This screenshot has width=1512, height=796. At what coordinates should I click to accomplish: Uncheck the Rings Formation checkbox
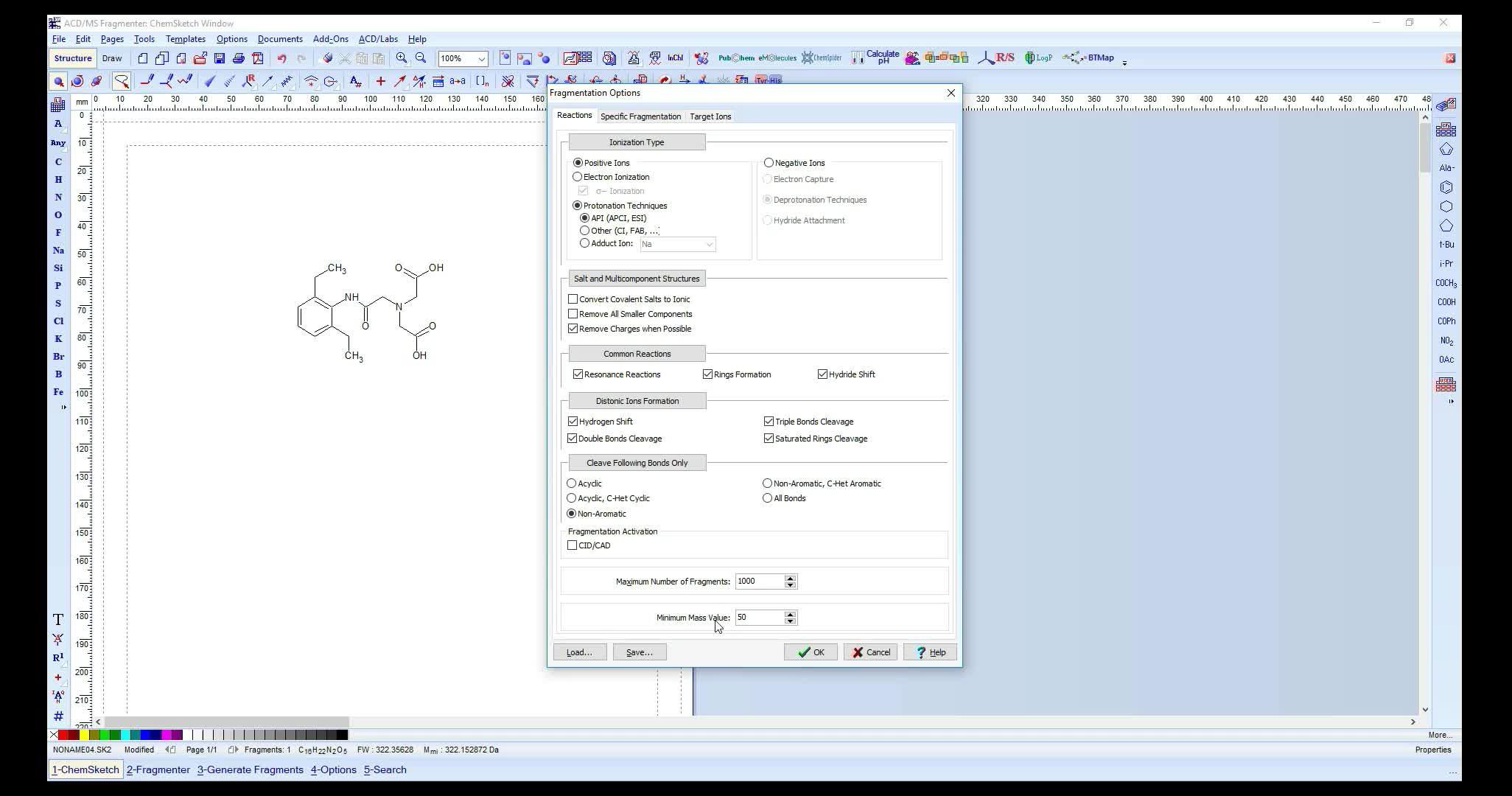tap(708, 374)
